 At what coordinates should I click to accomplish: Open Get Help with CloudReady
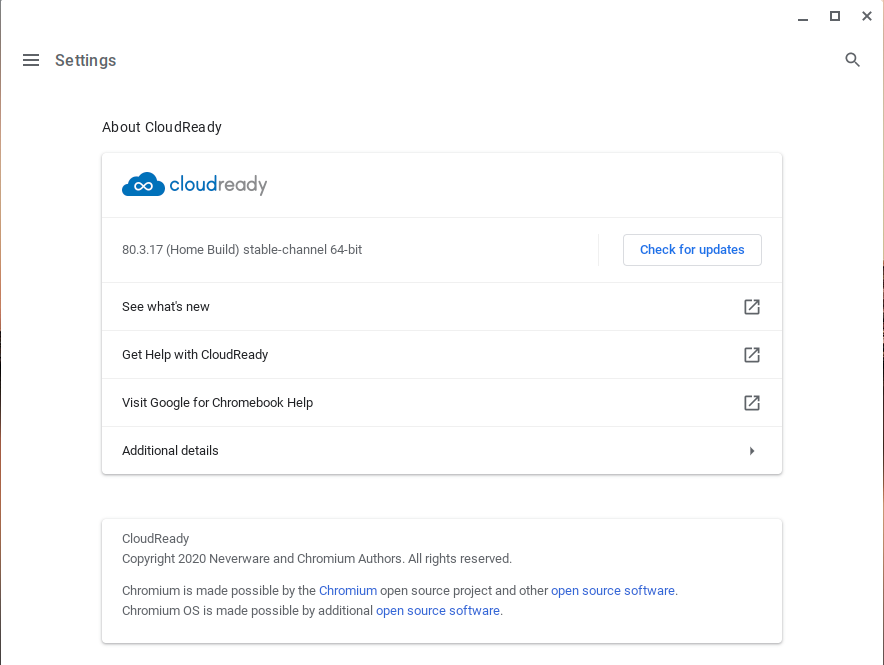(441, 354)
